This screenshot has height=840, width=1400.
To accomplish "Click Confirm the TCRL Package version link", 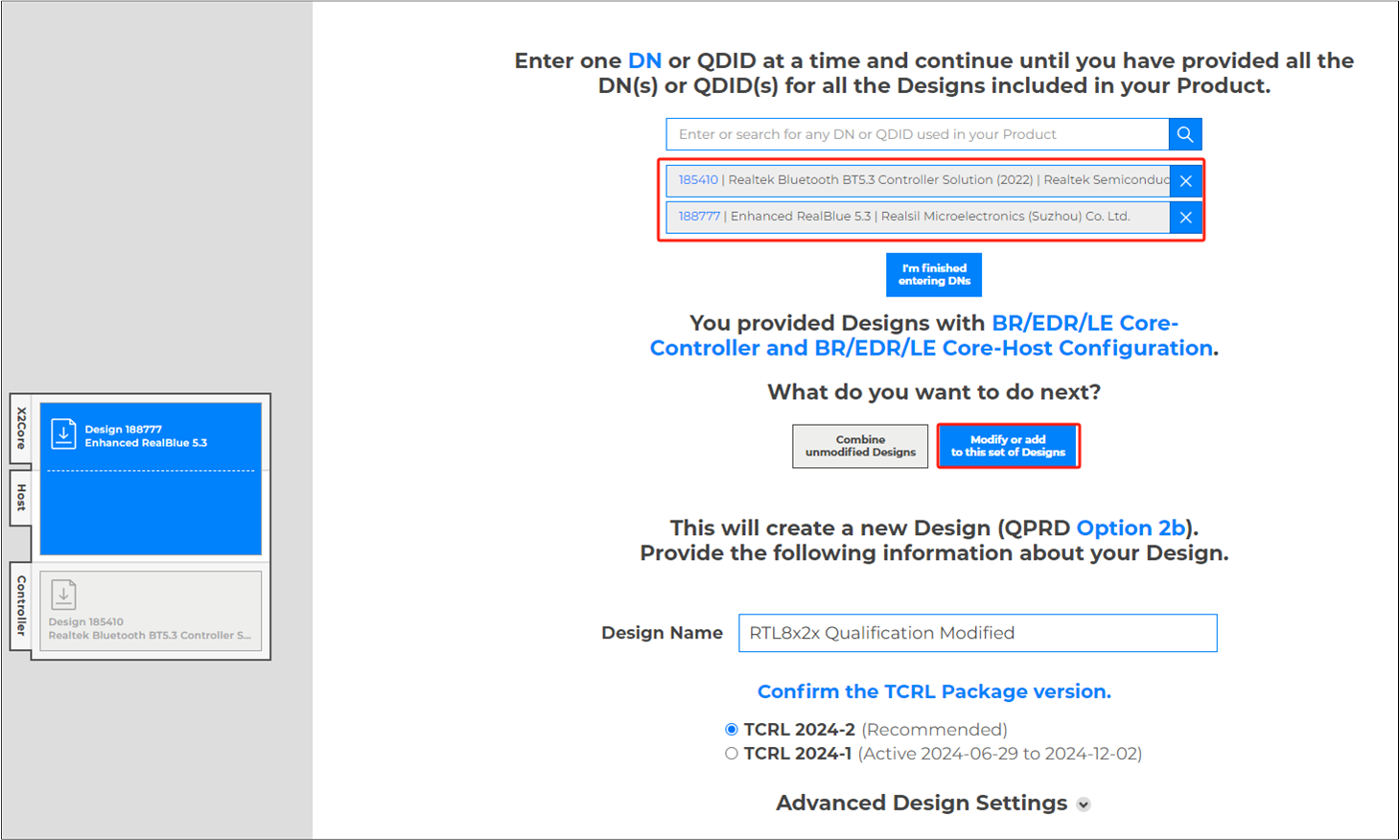I will [x=934, y=691].
